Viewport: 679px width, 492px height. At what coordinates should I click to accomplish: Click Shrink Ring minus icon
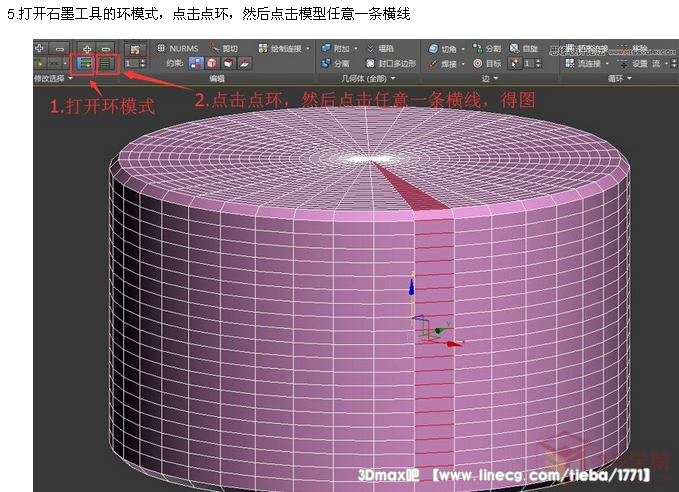coord(105,48)
